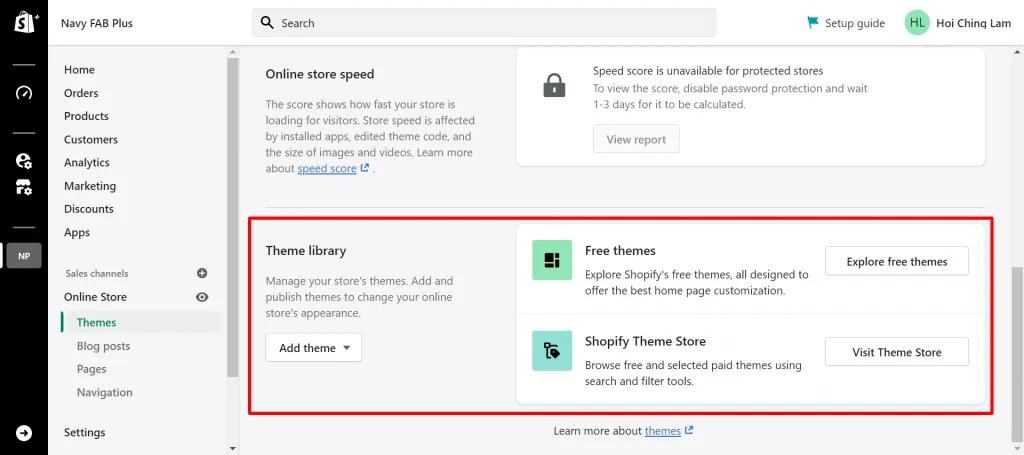
Task: Click the Hoi Ching Lam account name
Action: (x=974, y=23)
